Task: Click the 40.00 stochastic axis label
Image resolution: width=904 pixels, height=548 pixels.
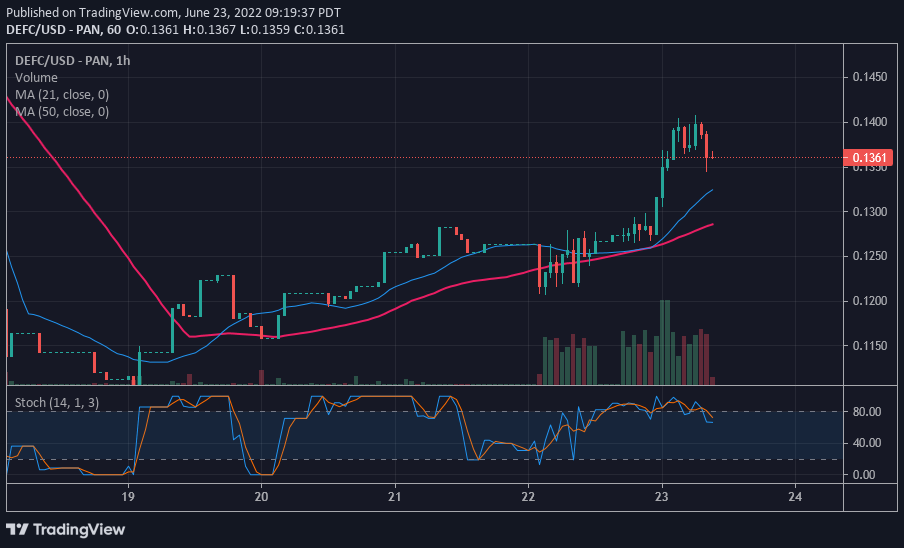Action: 867,443
